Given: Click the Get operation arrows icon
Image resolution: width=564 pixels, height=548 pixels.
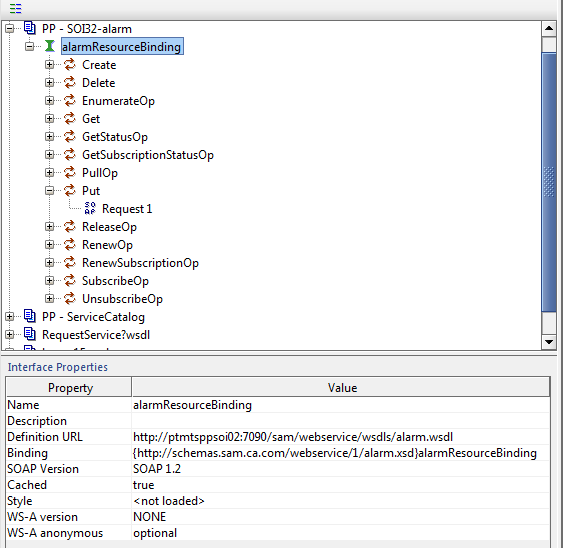Looking at the screenshot, I should click(70, 118).
